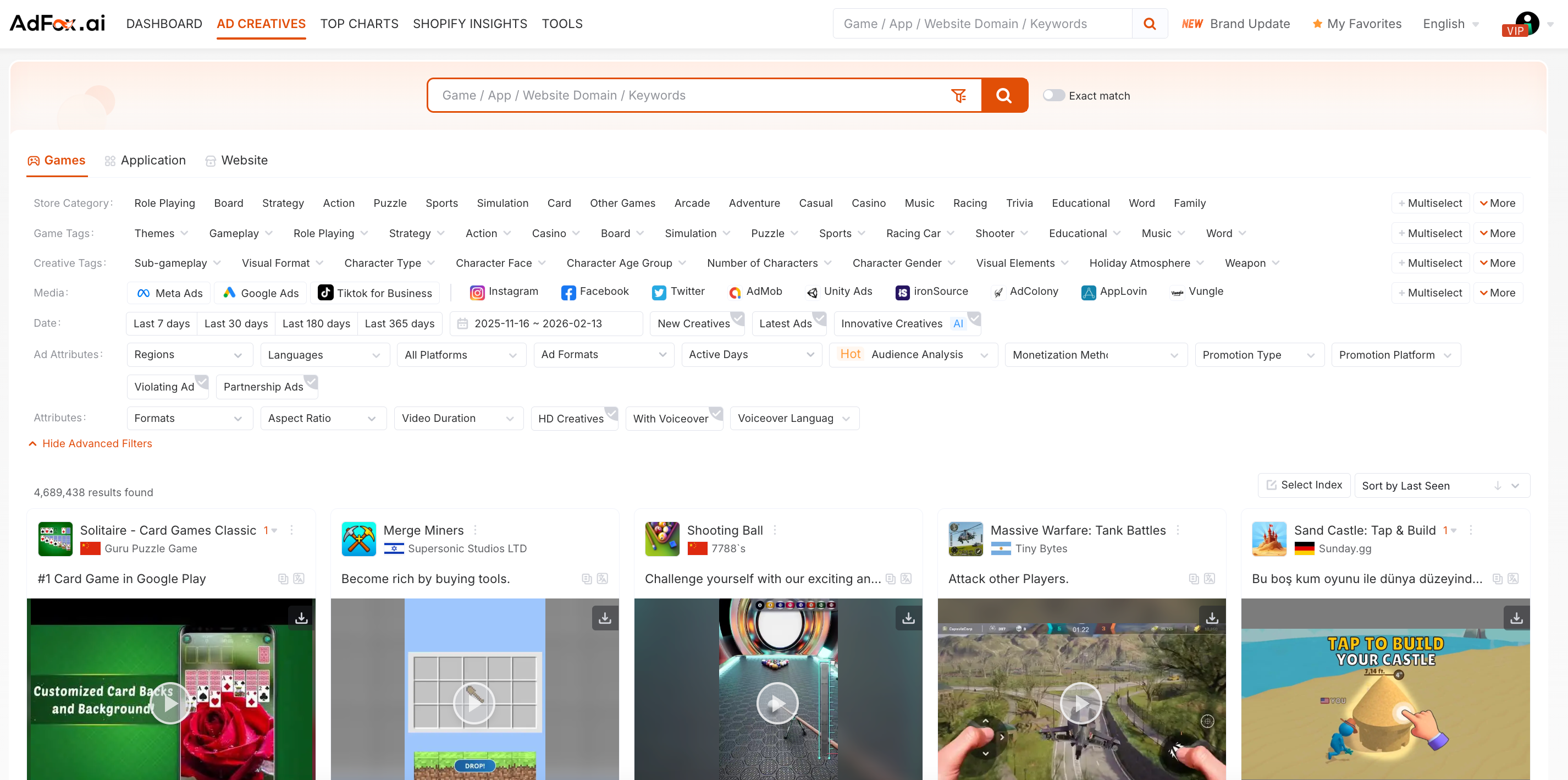Click the translate icon on Solitaire ad text
This screenshot has width=1568, height=780.
pyautogui.click(x=299, y=579)
